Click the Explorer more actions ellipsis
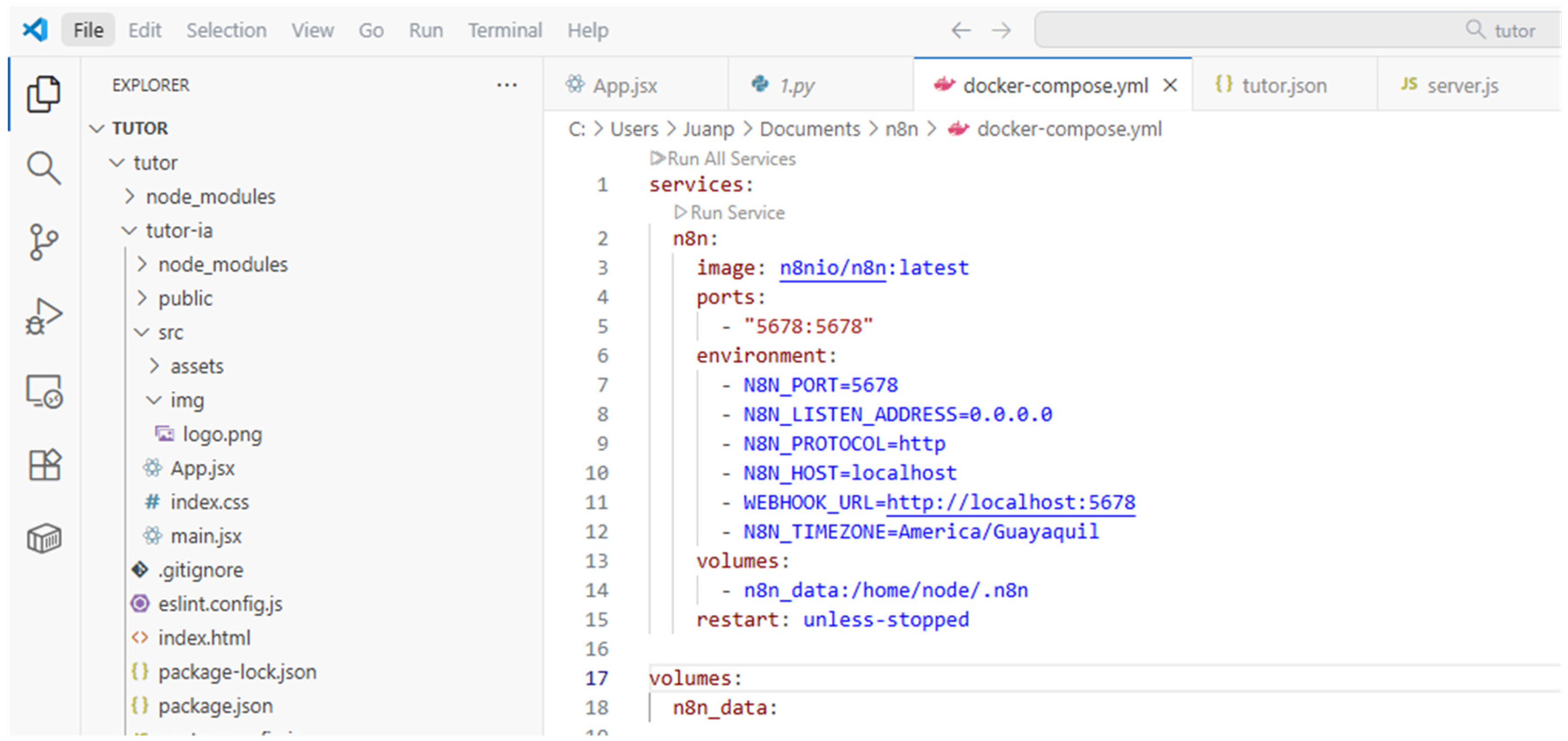Image resolution: width=1568 pixels, height=741 pixels. pos(506,85)
